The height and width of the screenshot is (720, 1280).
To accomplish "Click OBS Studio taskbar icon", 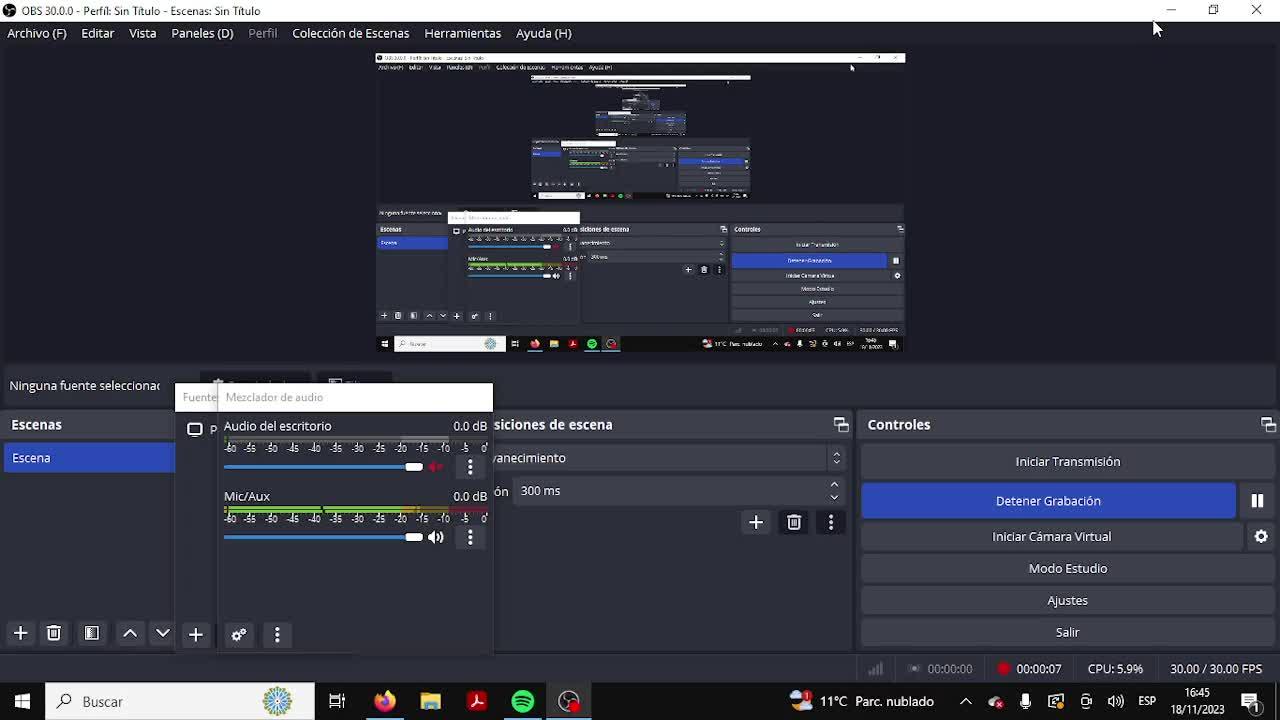I will point(569,701).
